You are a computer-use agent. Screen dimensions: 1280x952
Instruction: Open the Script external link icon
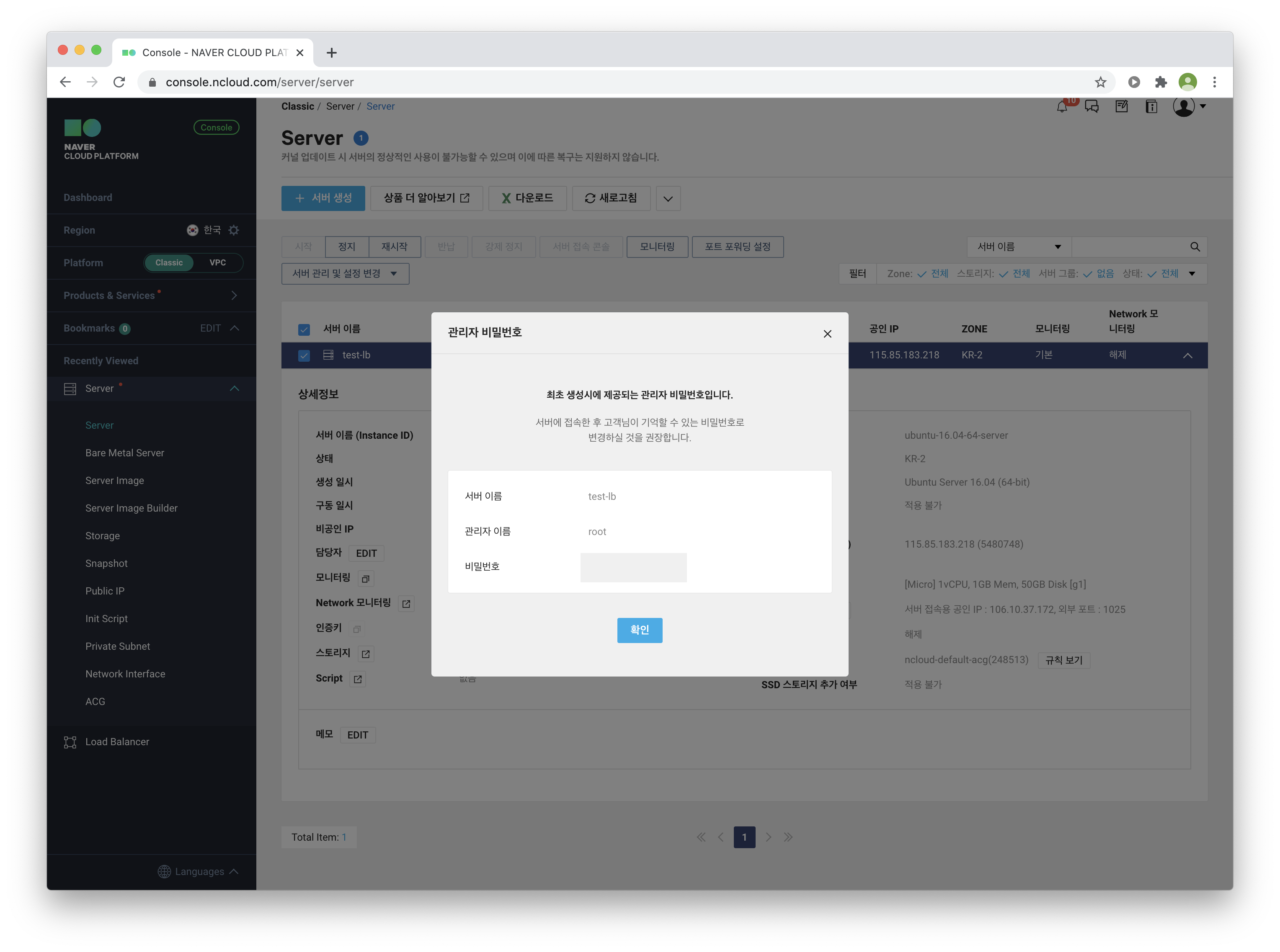[x=357, y=679]
